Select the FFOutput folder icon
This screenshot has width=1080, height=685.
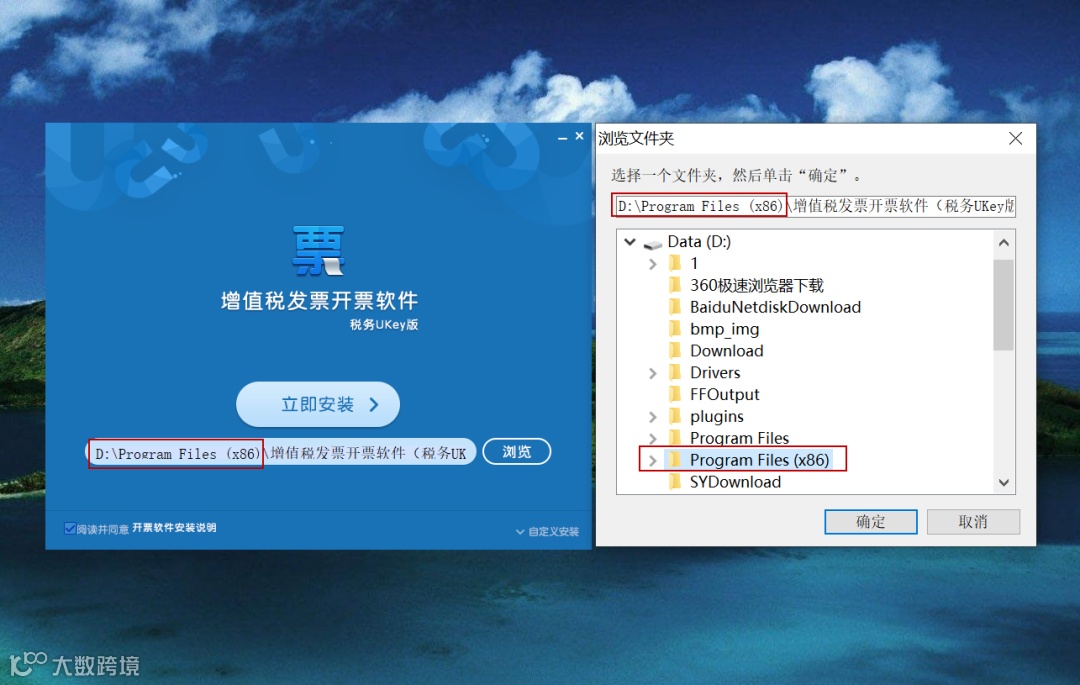(x=675, y=394)
